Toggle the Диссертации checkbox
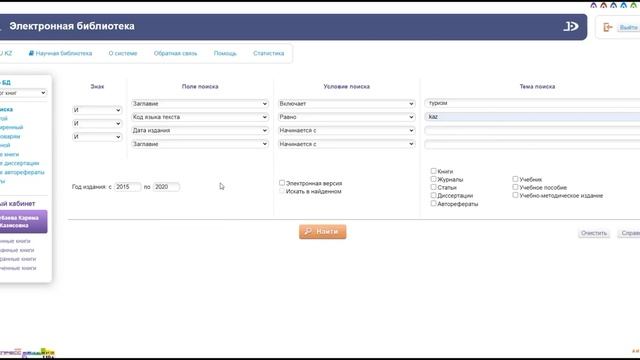 pos(433,195)
